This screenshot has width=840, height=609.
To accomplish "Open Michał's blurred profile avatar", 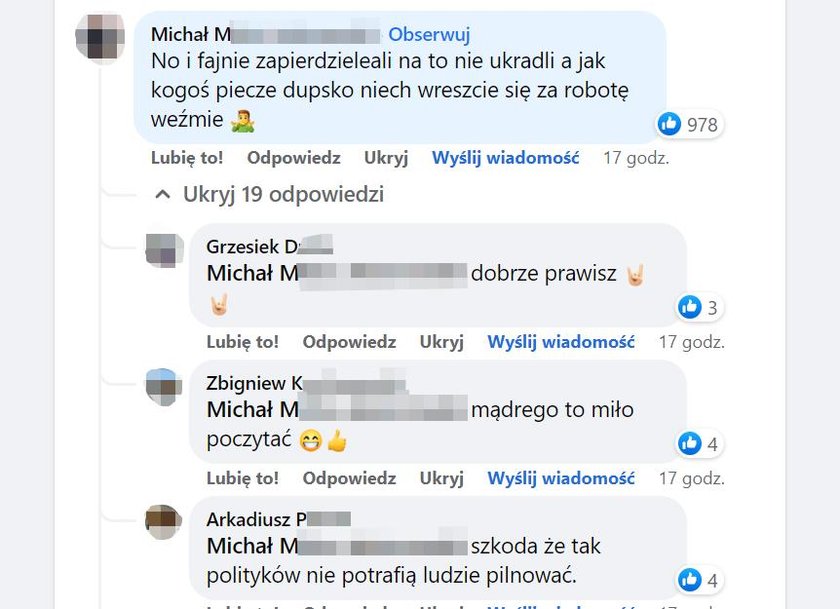I will (x=100, y=36).
